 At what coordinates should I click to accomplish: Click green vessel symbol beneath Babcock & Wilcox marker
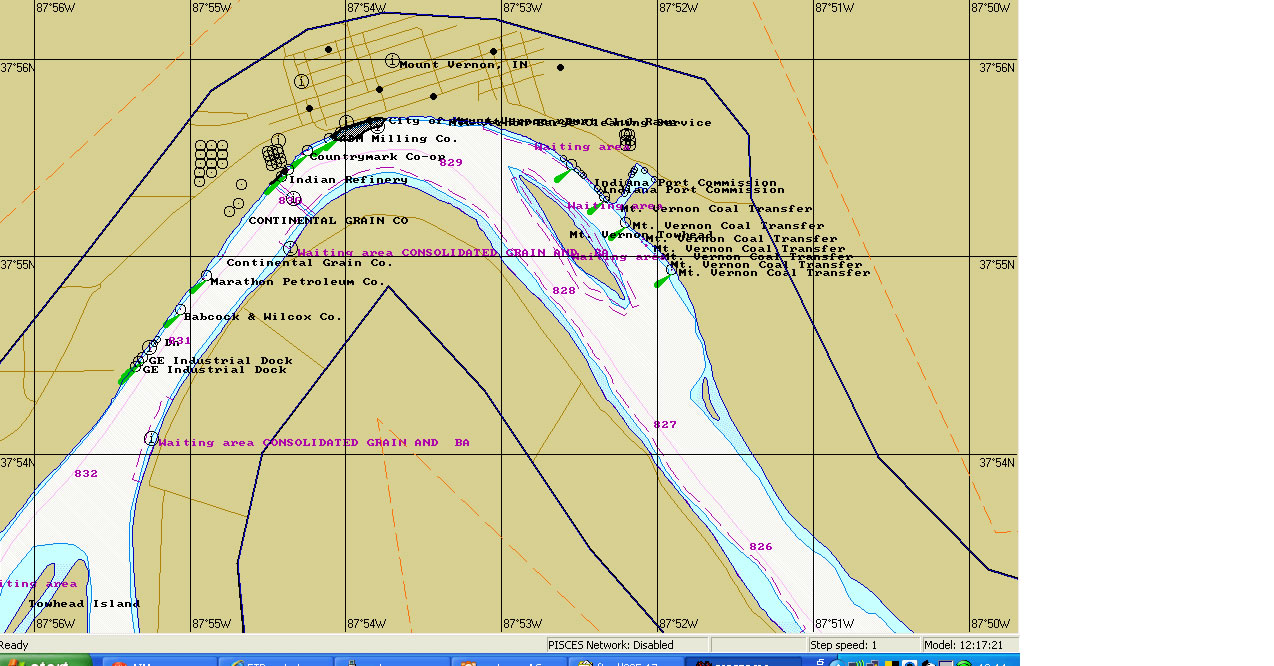[171, 322]
